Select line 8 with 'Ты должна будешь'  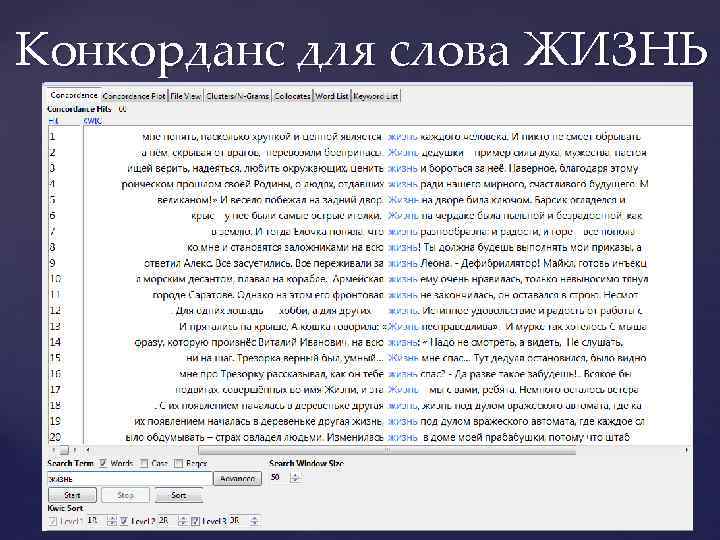pyautogui.click(x=370, y=247)
